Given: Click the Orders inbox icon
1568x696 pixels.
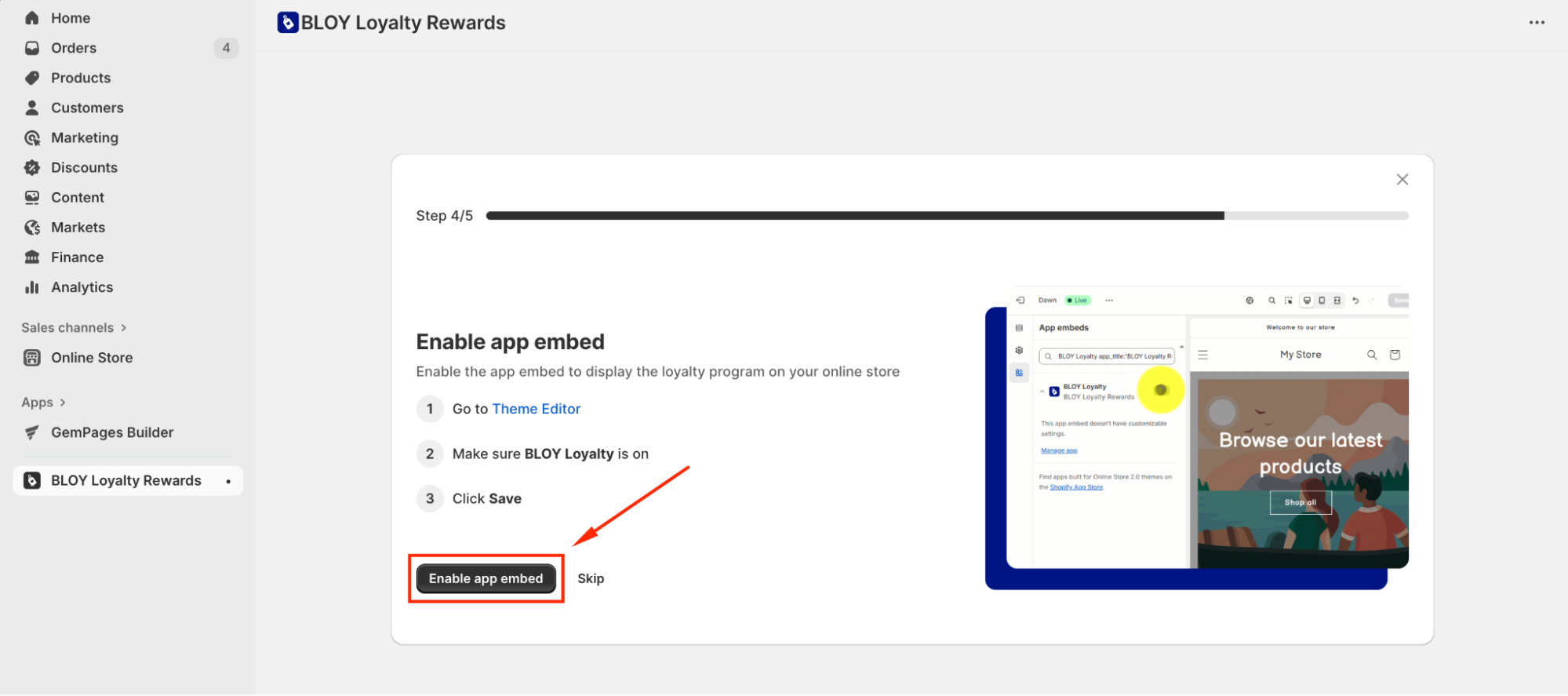Looking at the screenshot, I should [32, 48].
